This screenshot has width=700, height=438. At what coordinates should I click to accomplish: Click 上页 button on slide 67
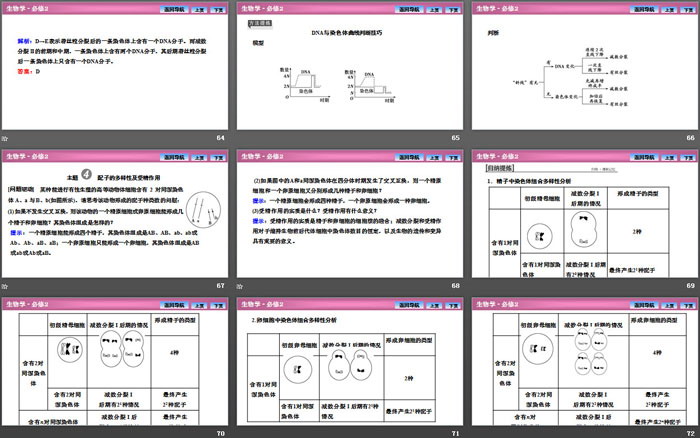199,157
